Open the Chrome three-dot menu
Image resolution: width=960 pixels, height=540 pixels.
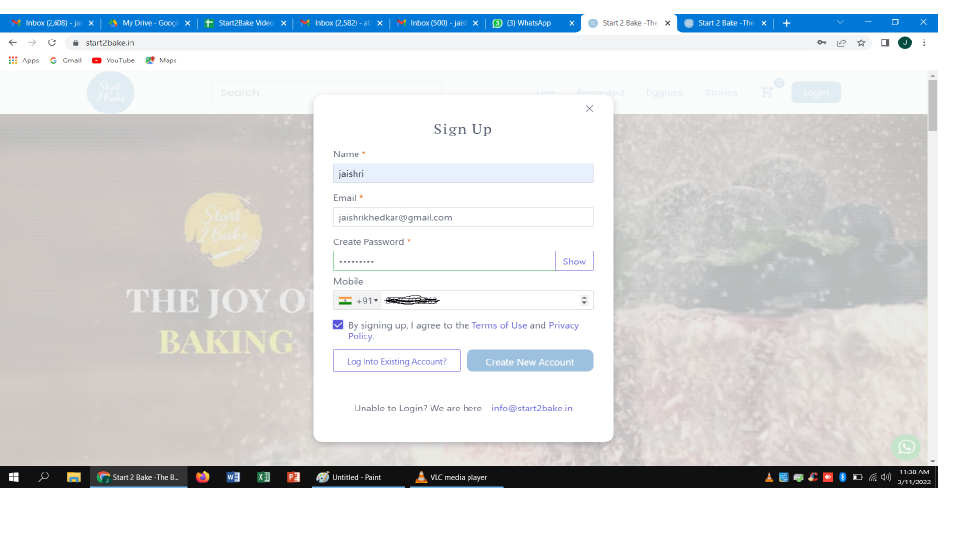(923, 43)
